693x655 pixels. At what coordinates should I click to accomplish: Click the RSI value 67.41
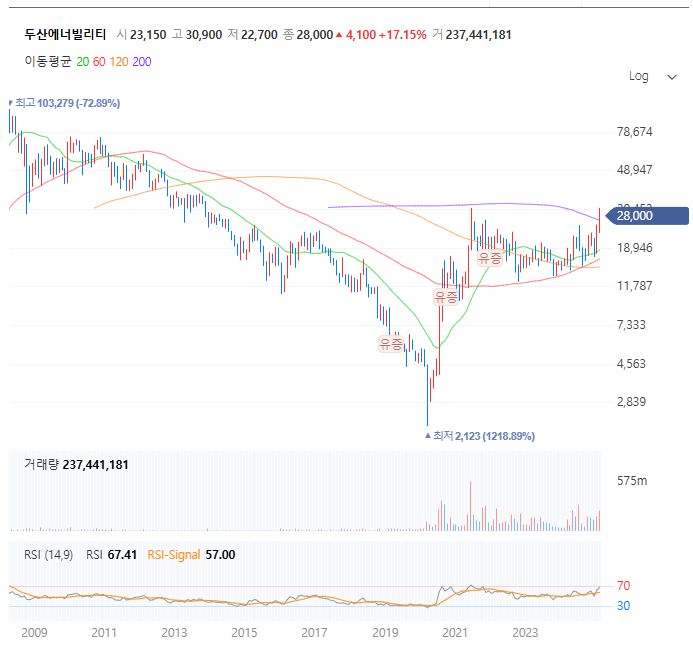122,555
